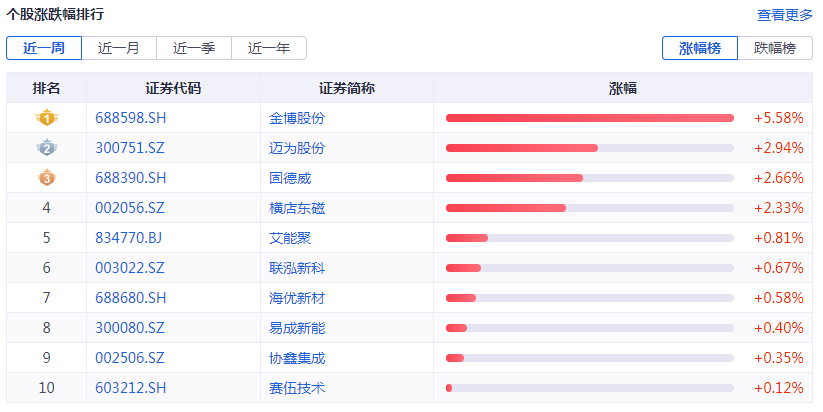The image size is (823, 412).
Task: Click the bronze third-place medal icon
Action: 46,178
